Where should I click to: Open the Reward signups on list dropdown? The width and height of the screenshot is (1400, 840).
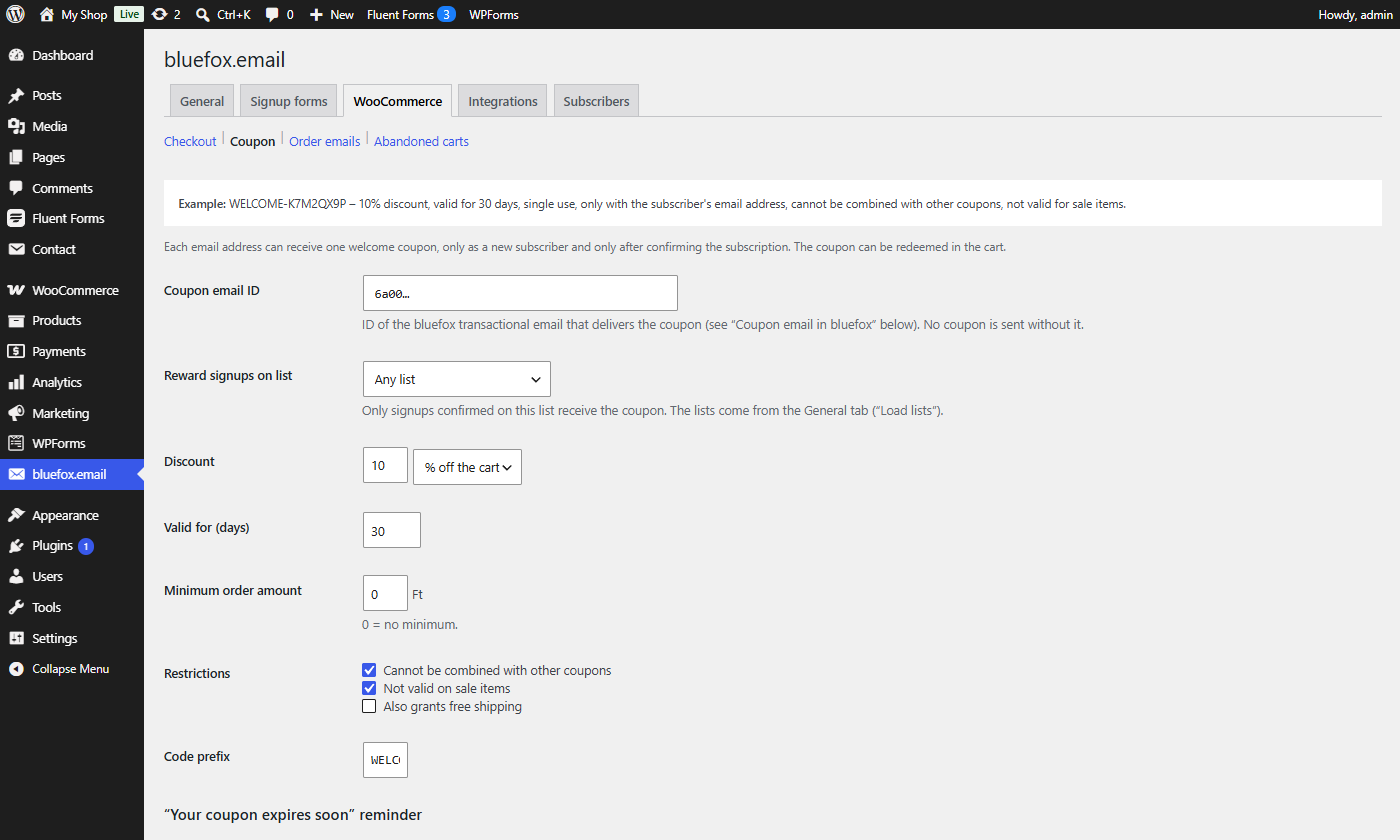point(457,379)
